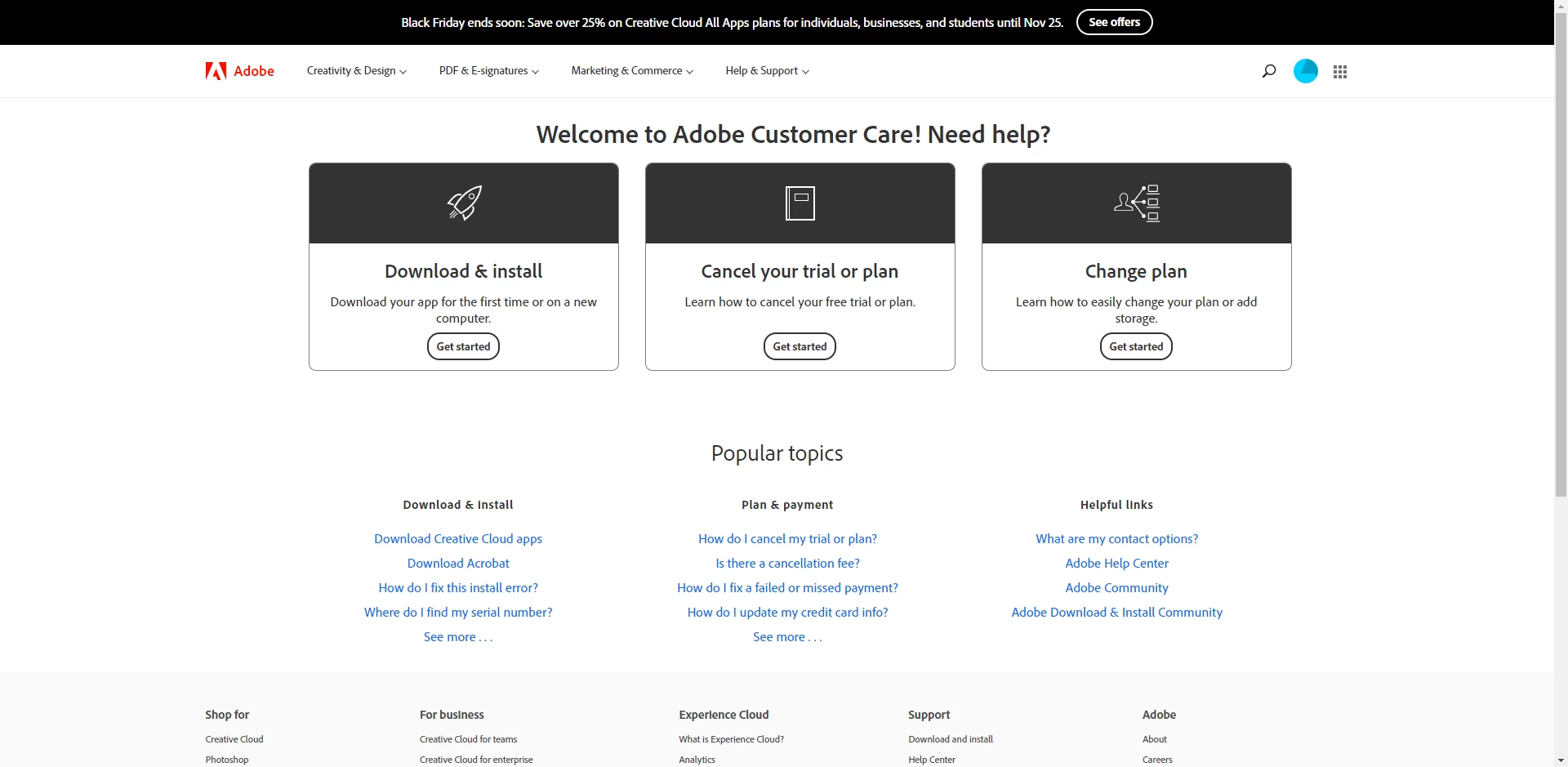
Task: Click Get started under Cancel your trial or plan
Action: (x=800, y=346)
